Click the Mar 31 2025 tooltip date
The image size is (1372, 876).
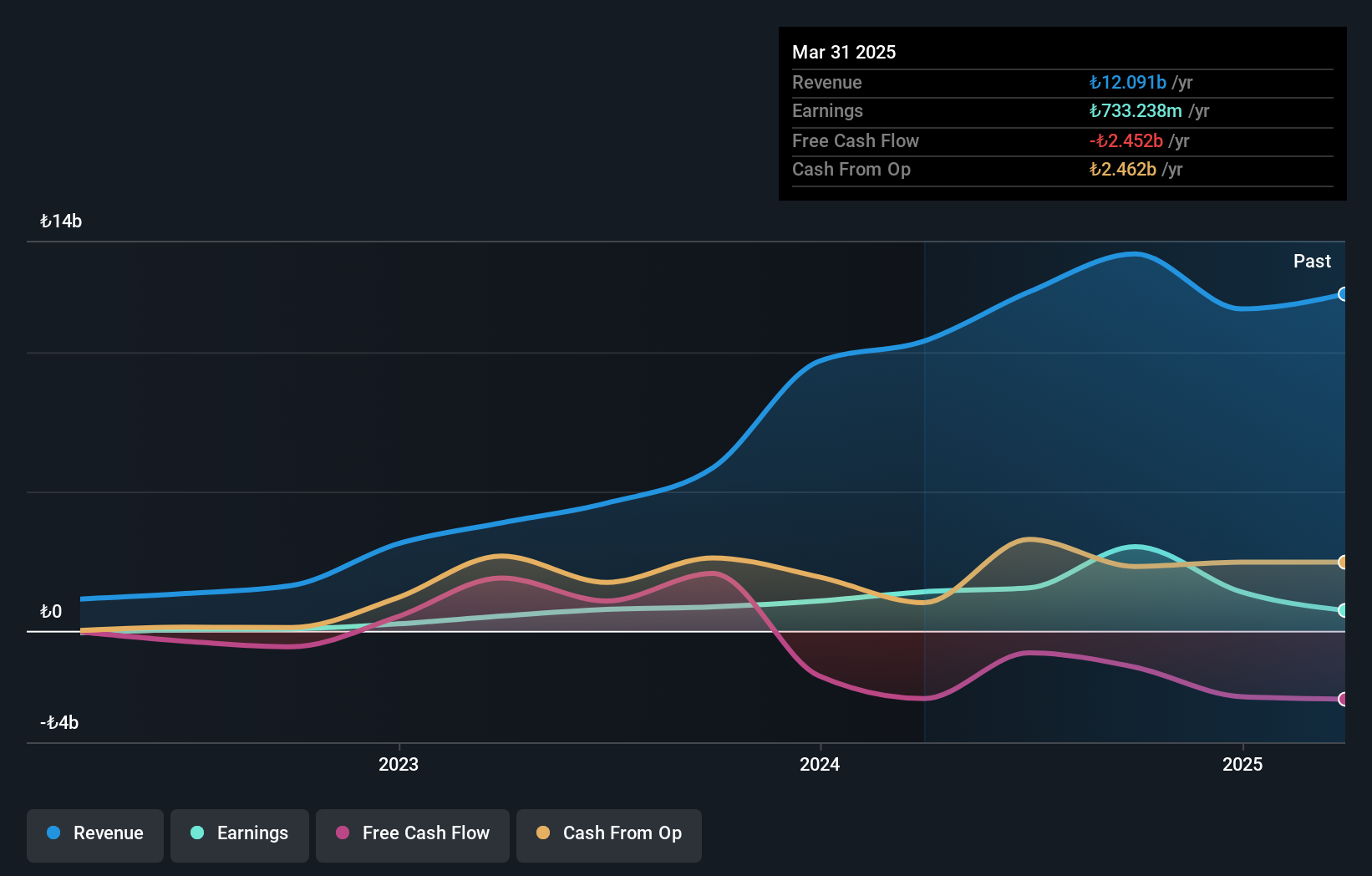(844, 53)
